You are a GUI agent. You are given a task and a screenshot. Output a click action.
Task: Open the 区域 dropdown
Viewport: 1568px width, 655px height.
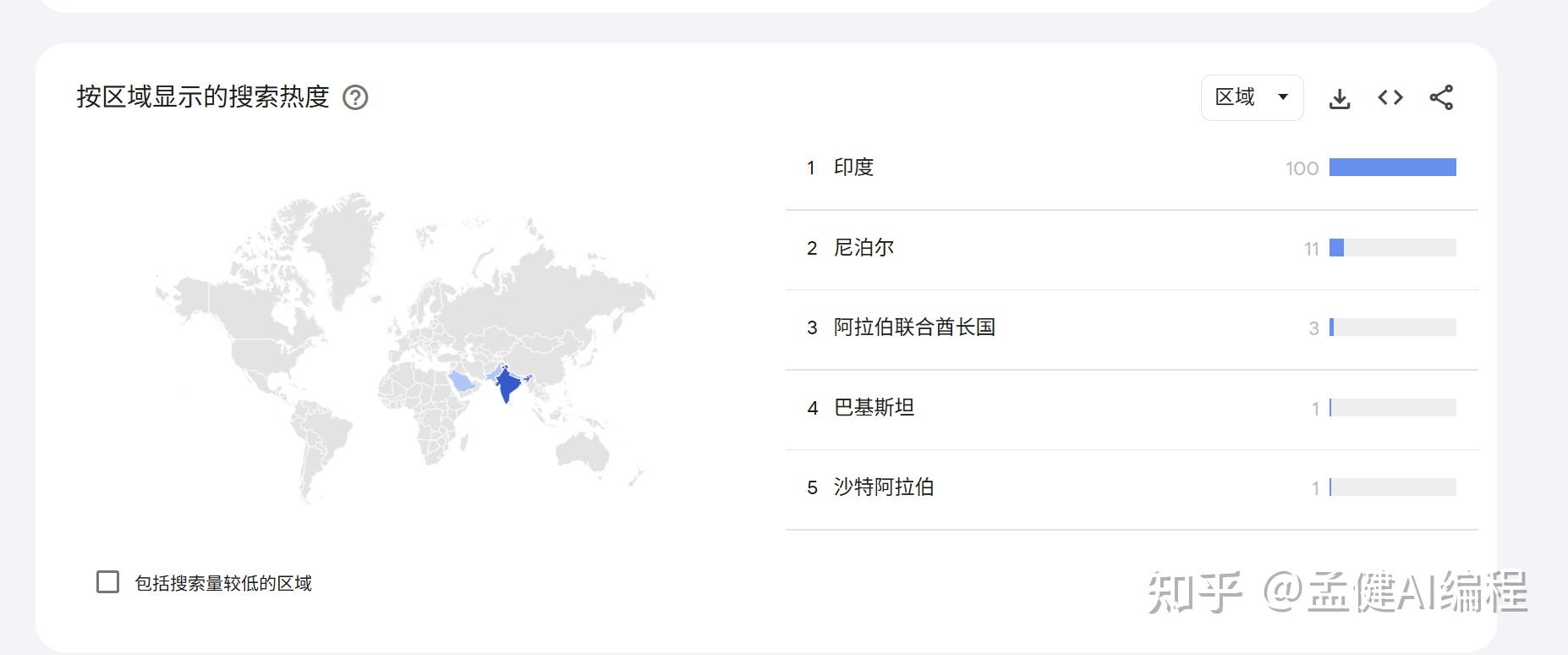click(x=1252, y=97)
